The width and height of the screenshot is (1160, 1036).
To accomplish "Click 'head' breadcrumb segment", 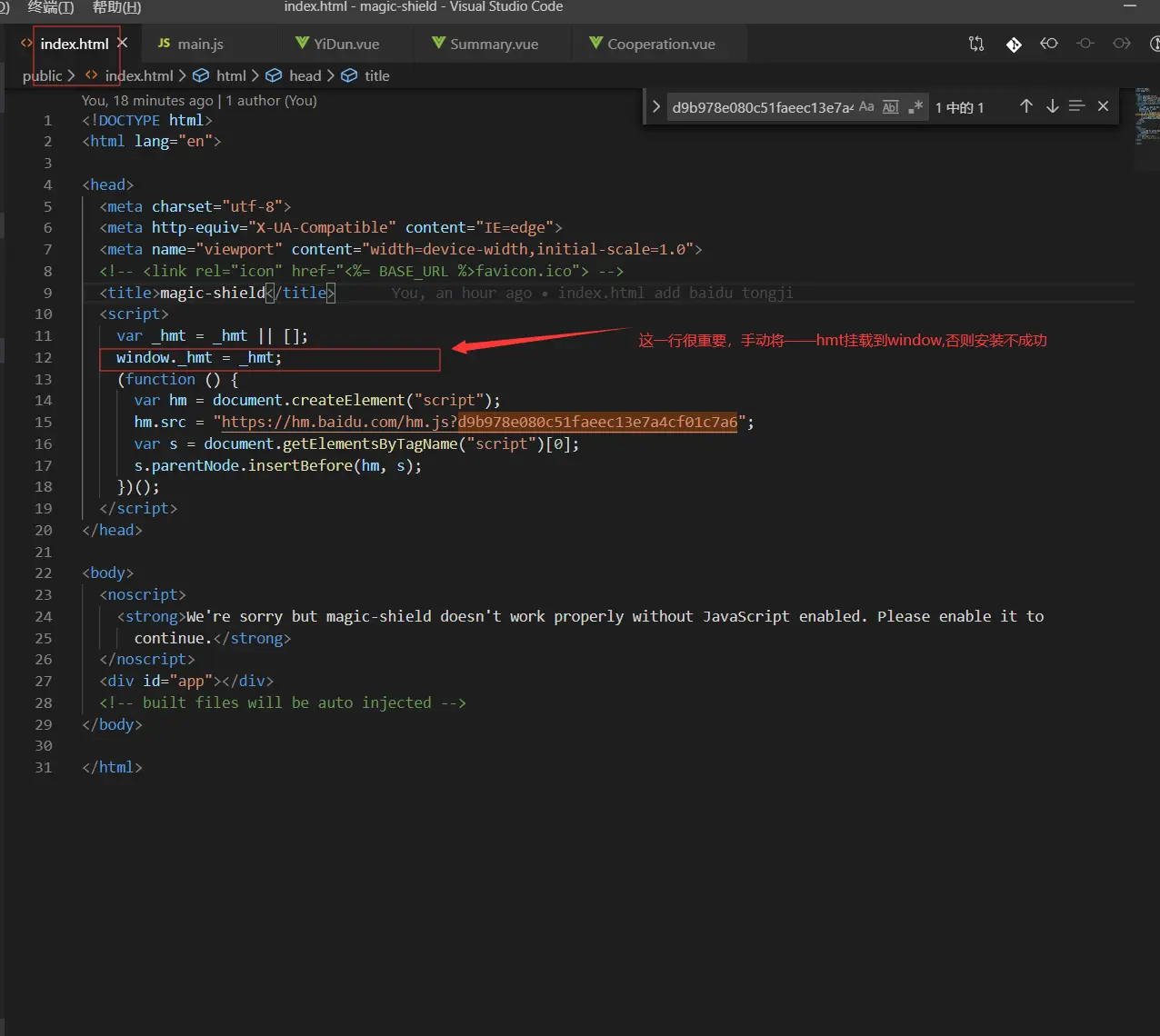I will (305, 75).
